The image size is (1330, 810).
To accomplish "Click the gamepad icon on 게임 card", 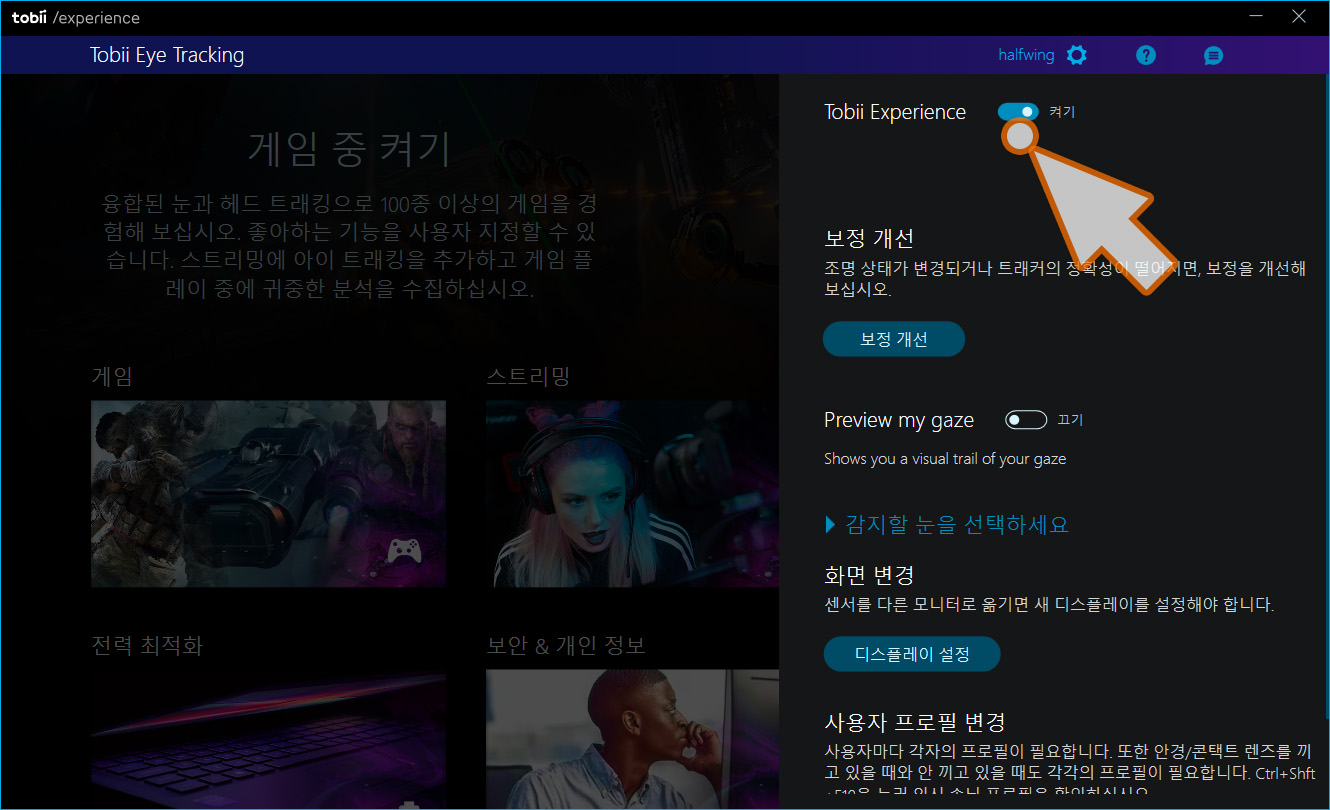I will coord(404,550).
